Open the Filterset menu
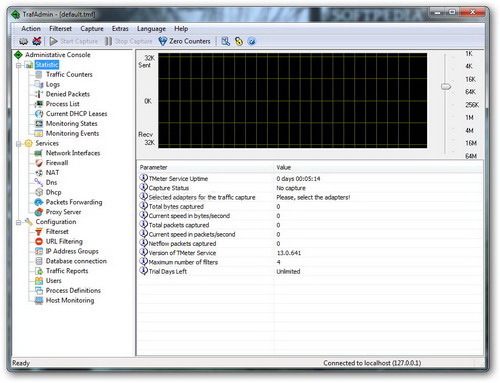Image resolution: width=500 pixels, height=383 pixels. (60, 29)
